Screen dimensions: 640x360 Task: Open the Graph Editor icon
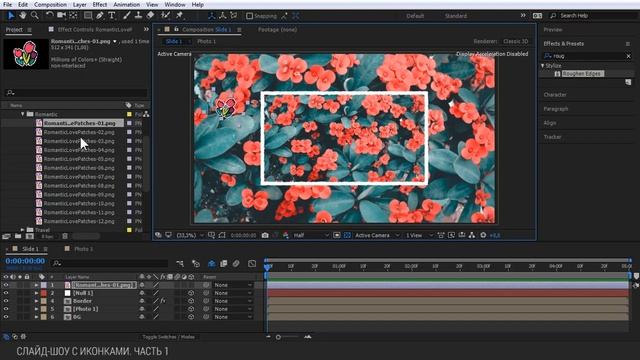(x=252, y=264)
